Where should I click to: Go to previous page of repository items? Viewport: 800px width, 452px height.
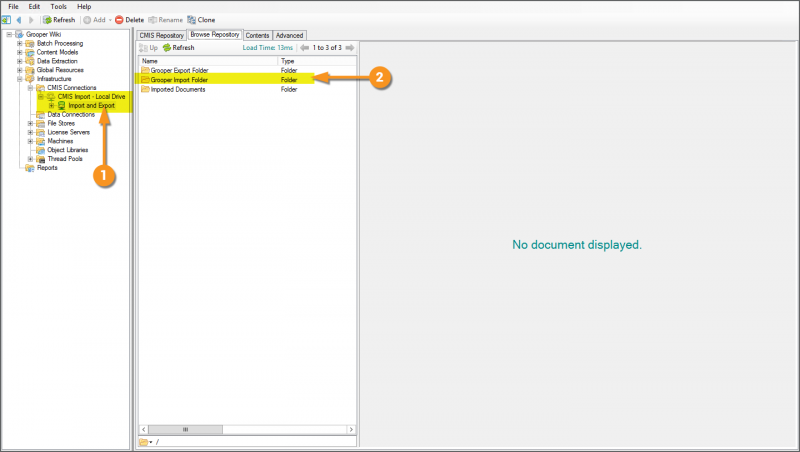305,47
